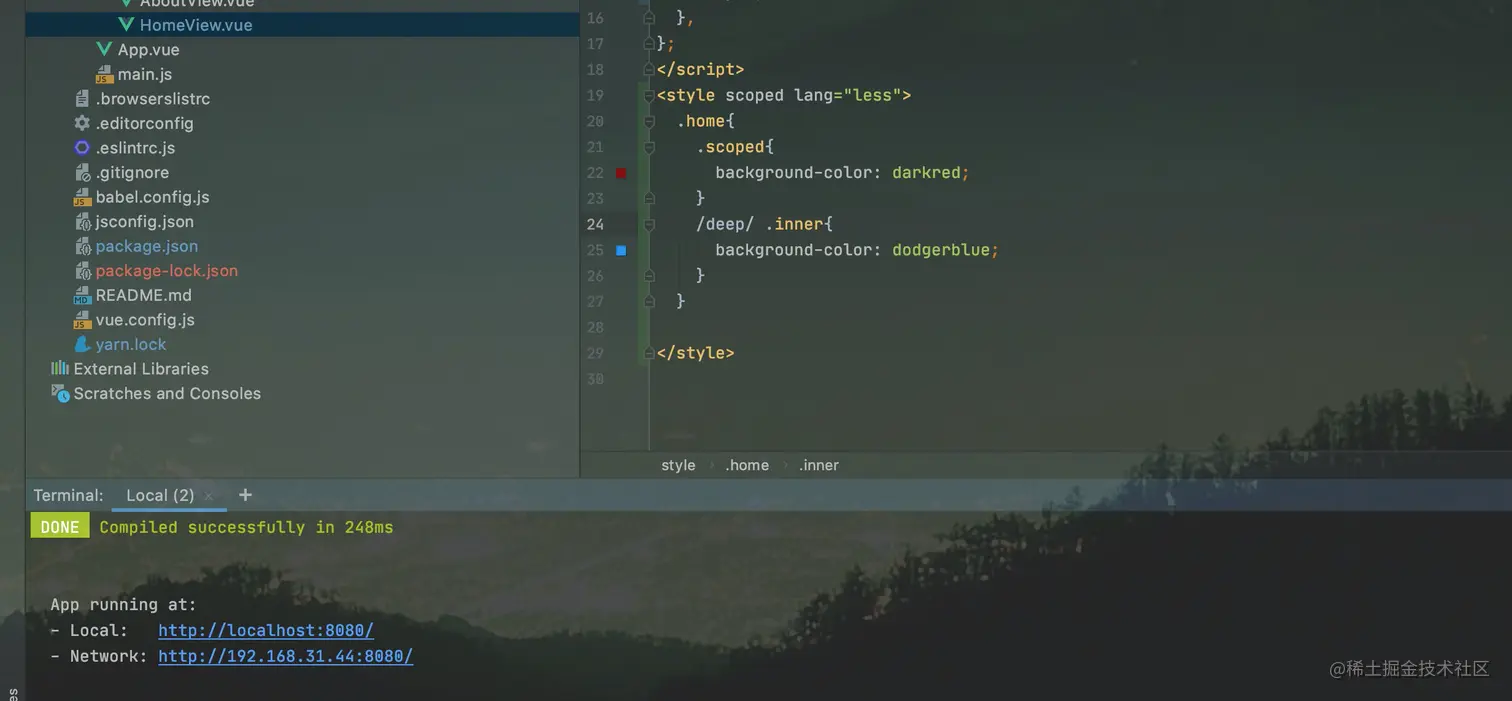Click line number 24 in gutter
The height and width of the screenshot is (701, 1512).
click(x=595, y=224)
